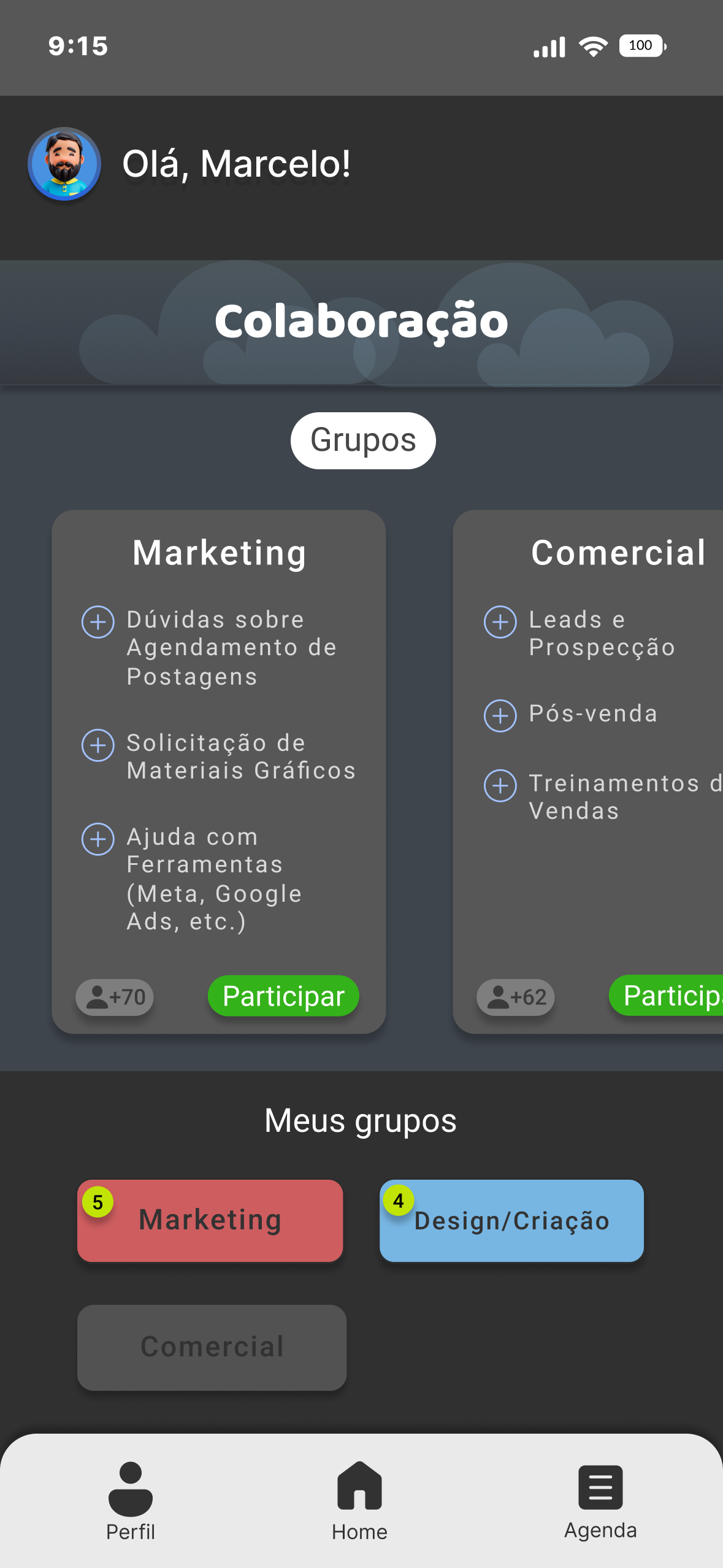Select the Grupos pill tab
This screenshot has width=723, height=1568.
click(363, 440)
